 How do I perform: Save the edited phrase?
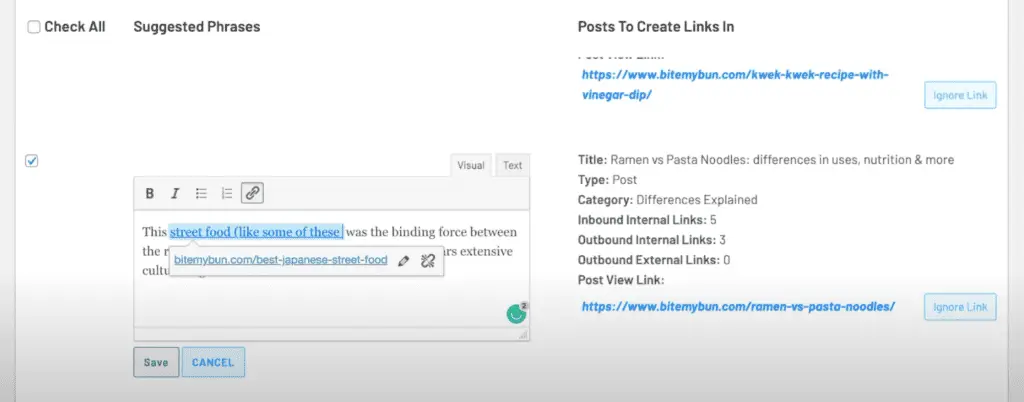pos(156,362)
